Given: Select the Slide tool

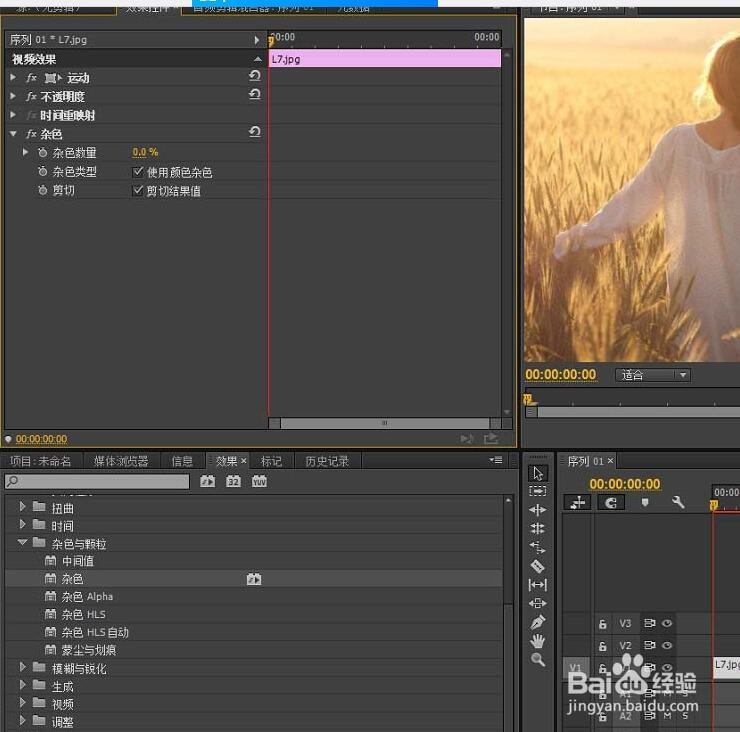Looking at the screenshot, I should pyautogui.click(x=538, y=603).
